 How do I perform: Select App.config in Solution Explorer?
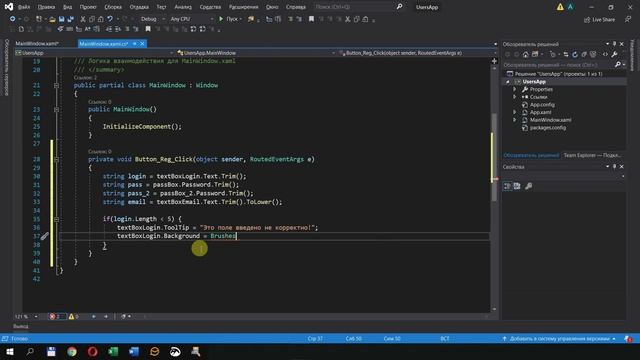[542, 105]
